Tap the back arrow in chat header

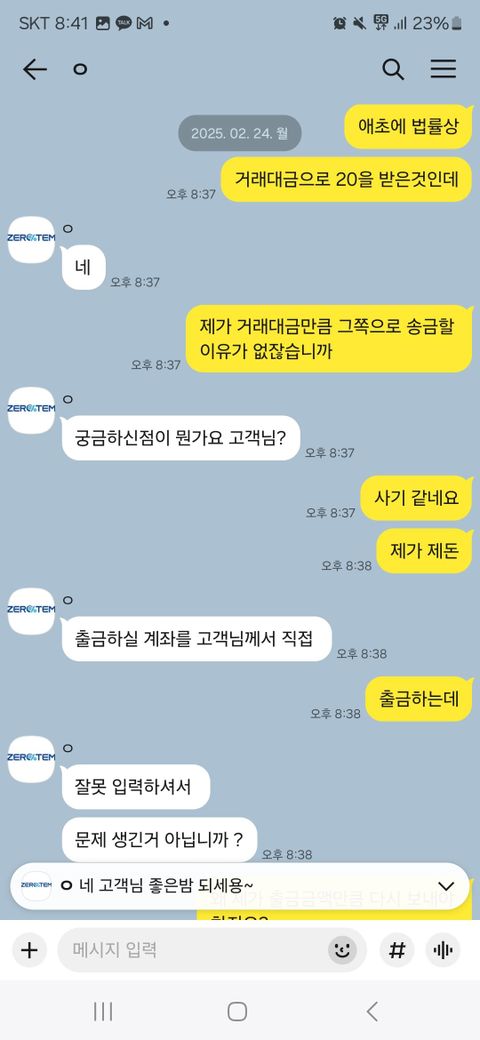coord(35,70)
